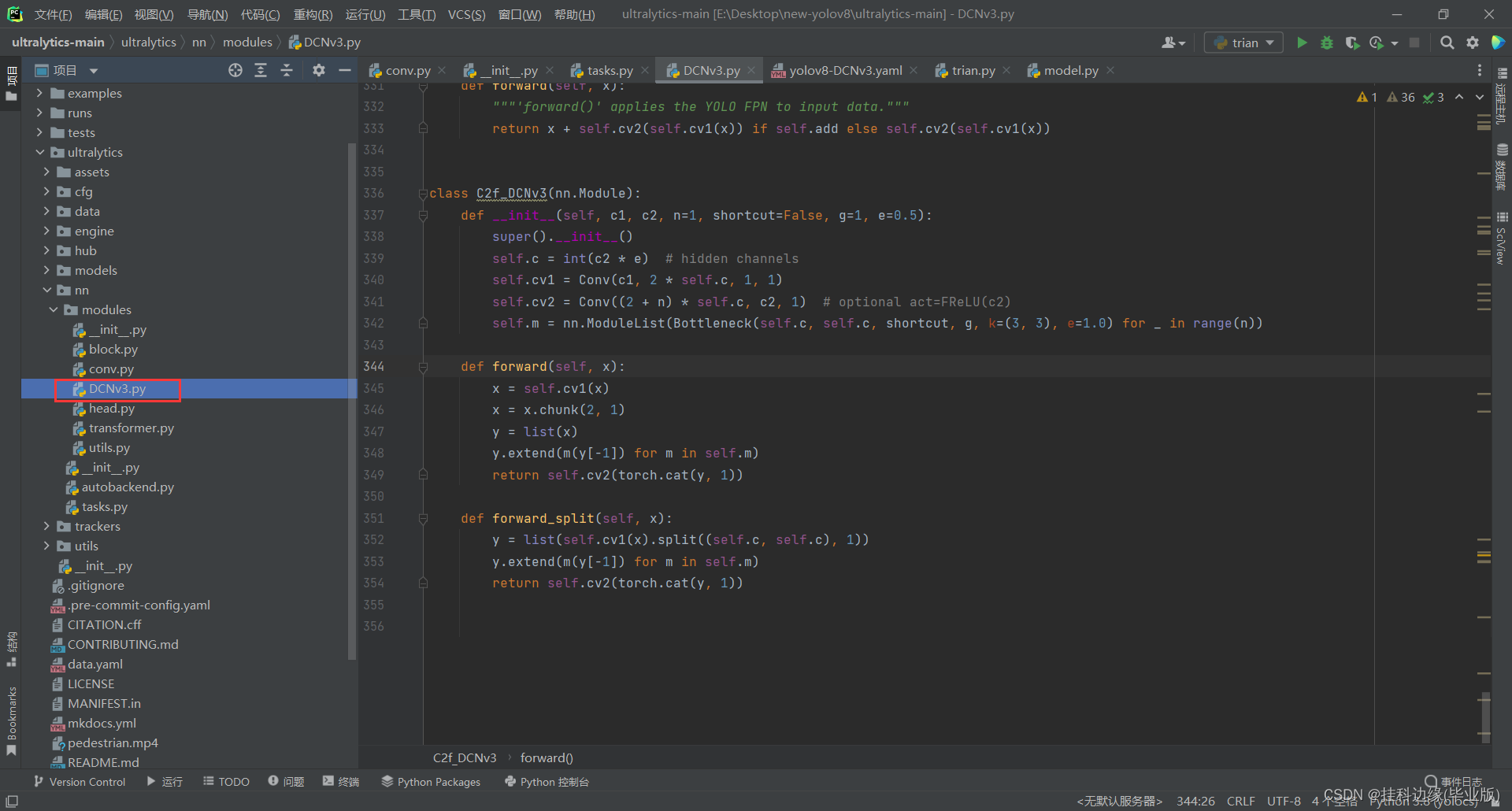
Task: Open the 文件(F) menu
Action: pos(53,15)
